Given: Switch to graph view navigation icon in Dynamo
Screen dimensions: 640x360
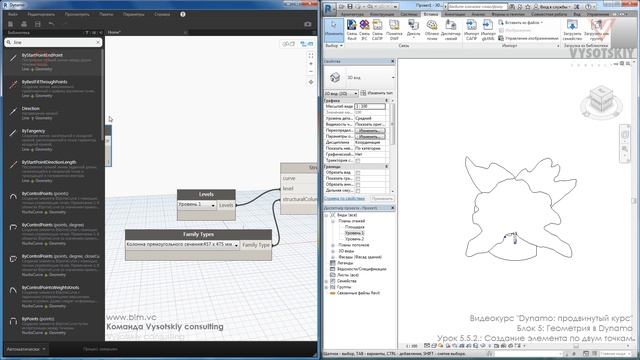Looking at the screenshot, I should click(x=307, y=44).
